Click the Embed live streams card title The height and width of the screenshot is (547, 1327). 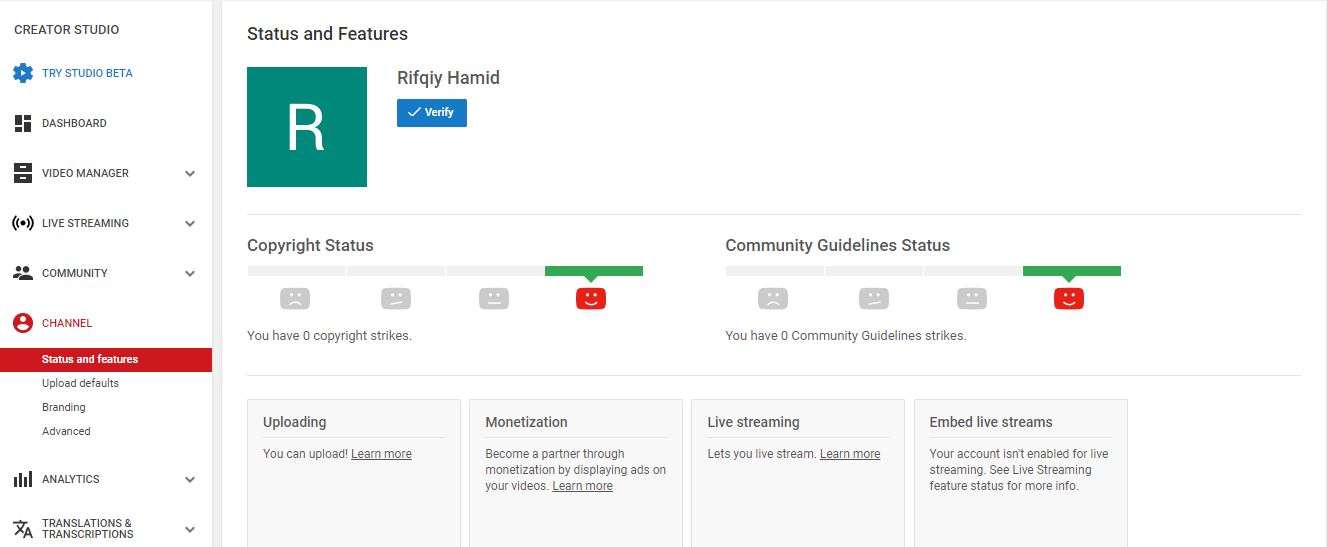991,422
